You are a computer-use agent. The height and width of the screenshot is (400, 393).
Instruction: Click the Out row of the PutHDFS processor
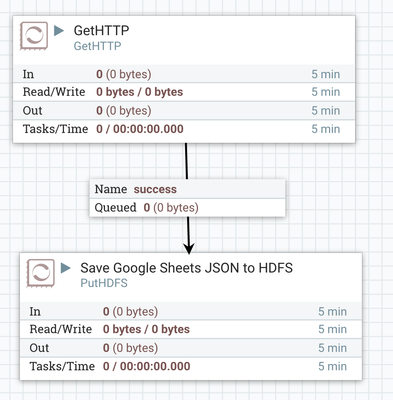pos(191,348)
